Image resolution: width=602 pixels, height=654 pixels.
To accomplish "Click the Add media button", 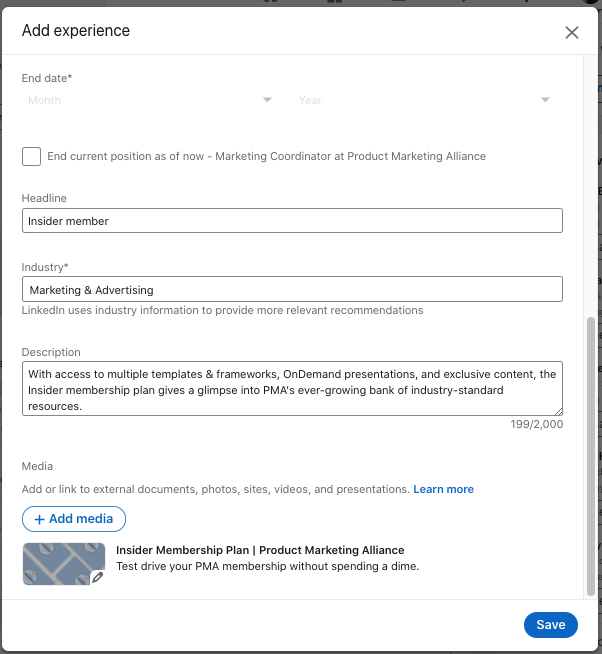I will tap(74, 519).
